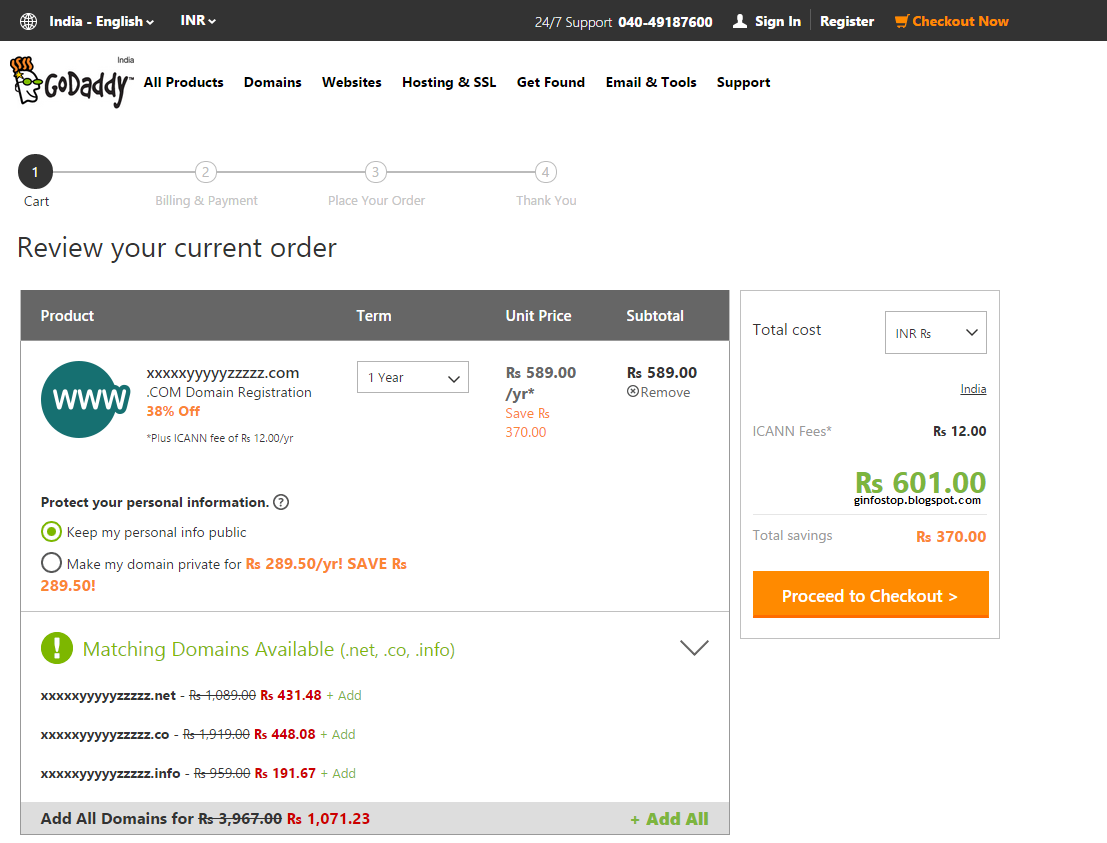Click the Rs 601.00 total amount
1107x843 pixels.
click(x=921, y=482)
